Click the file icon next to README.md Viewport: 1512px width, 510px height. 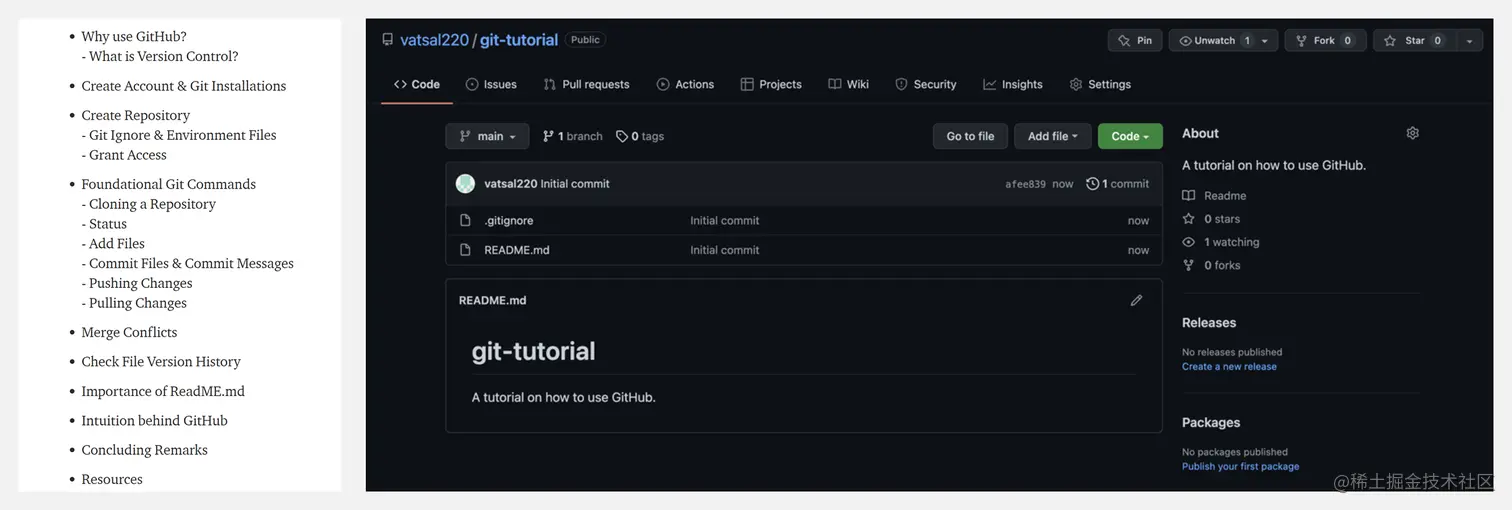click(x=465, y=250)
